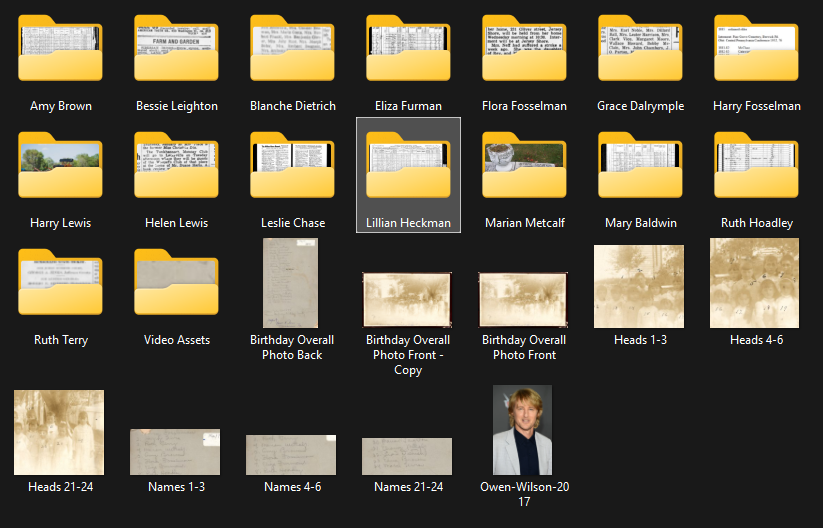This screenshot has width=823, height=528.
Task: Click the "Birthday Overall Photo Back" file name
Action: [x=292, y=347]
